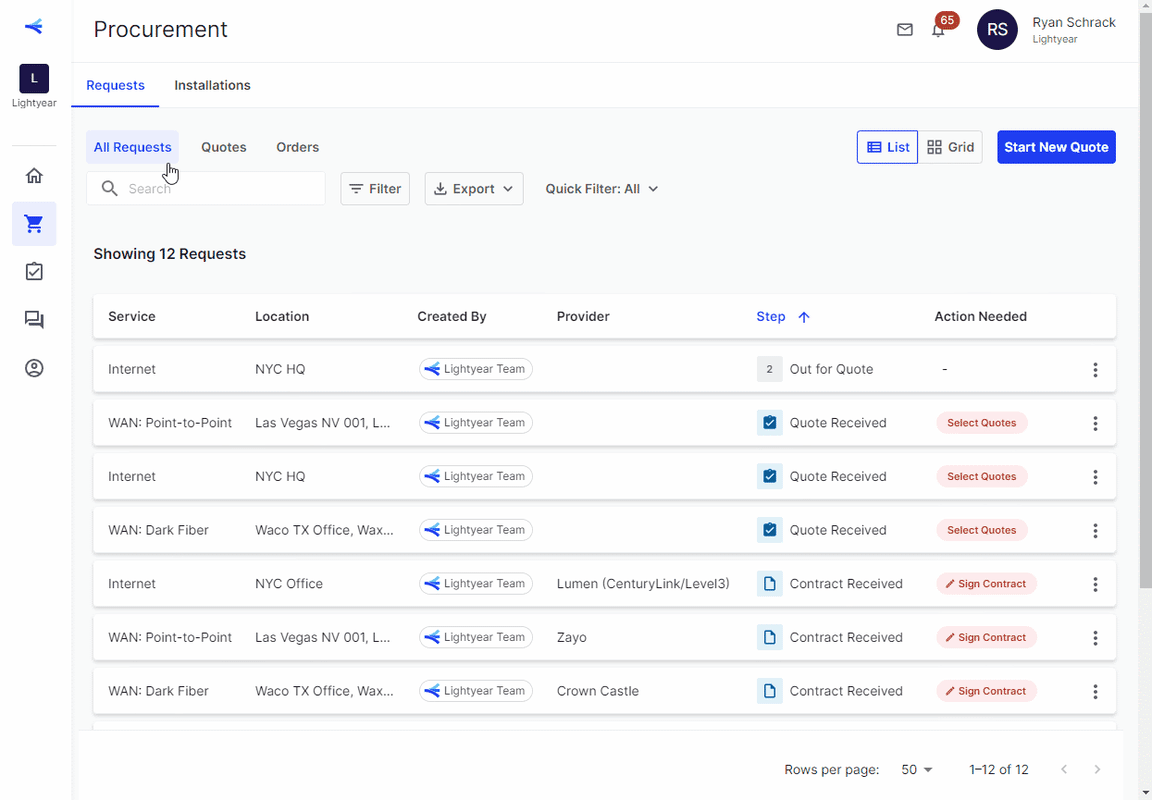Open the home icon in sidebar
1152x800 pixels.
(x=34, y=176)
